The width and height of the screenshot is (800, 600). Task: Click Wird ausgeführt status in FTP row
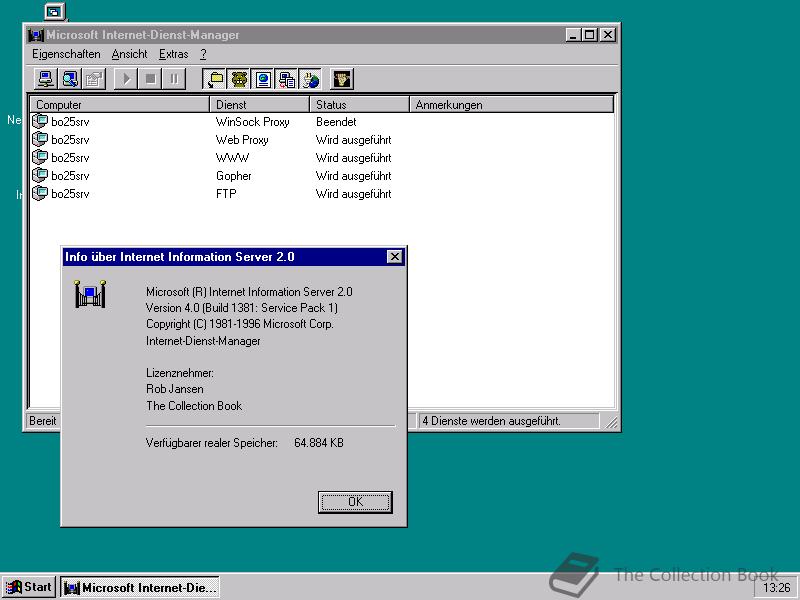pyautogui.click(x=354, y=194)
